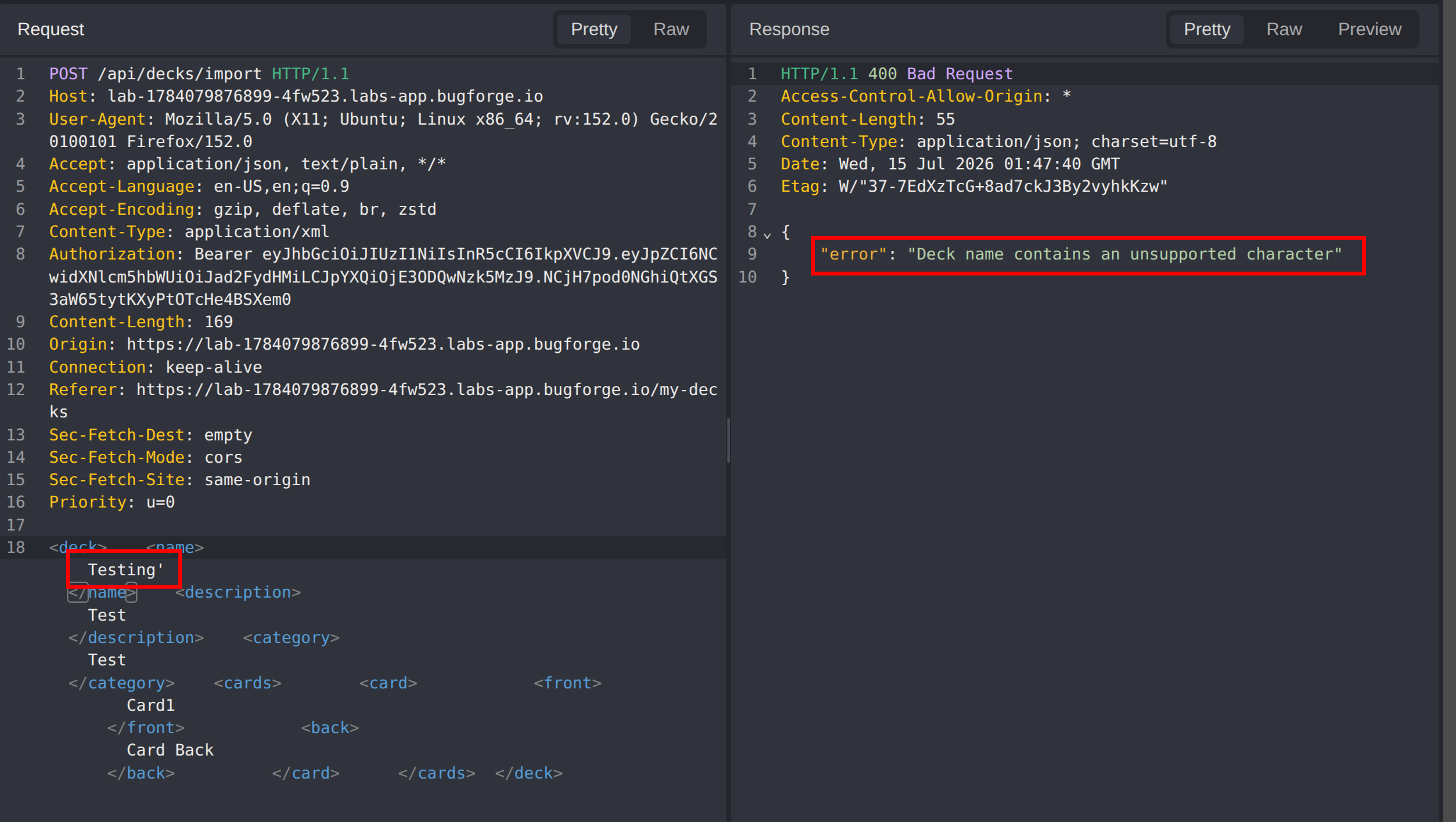Viewport: 1456px width, 822px height.
Task: Click the opening <card> tag
Action: (388, 683)
